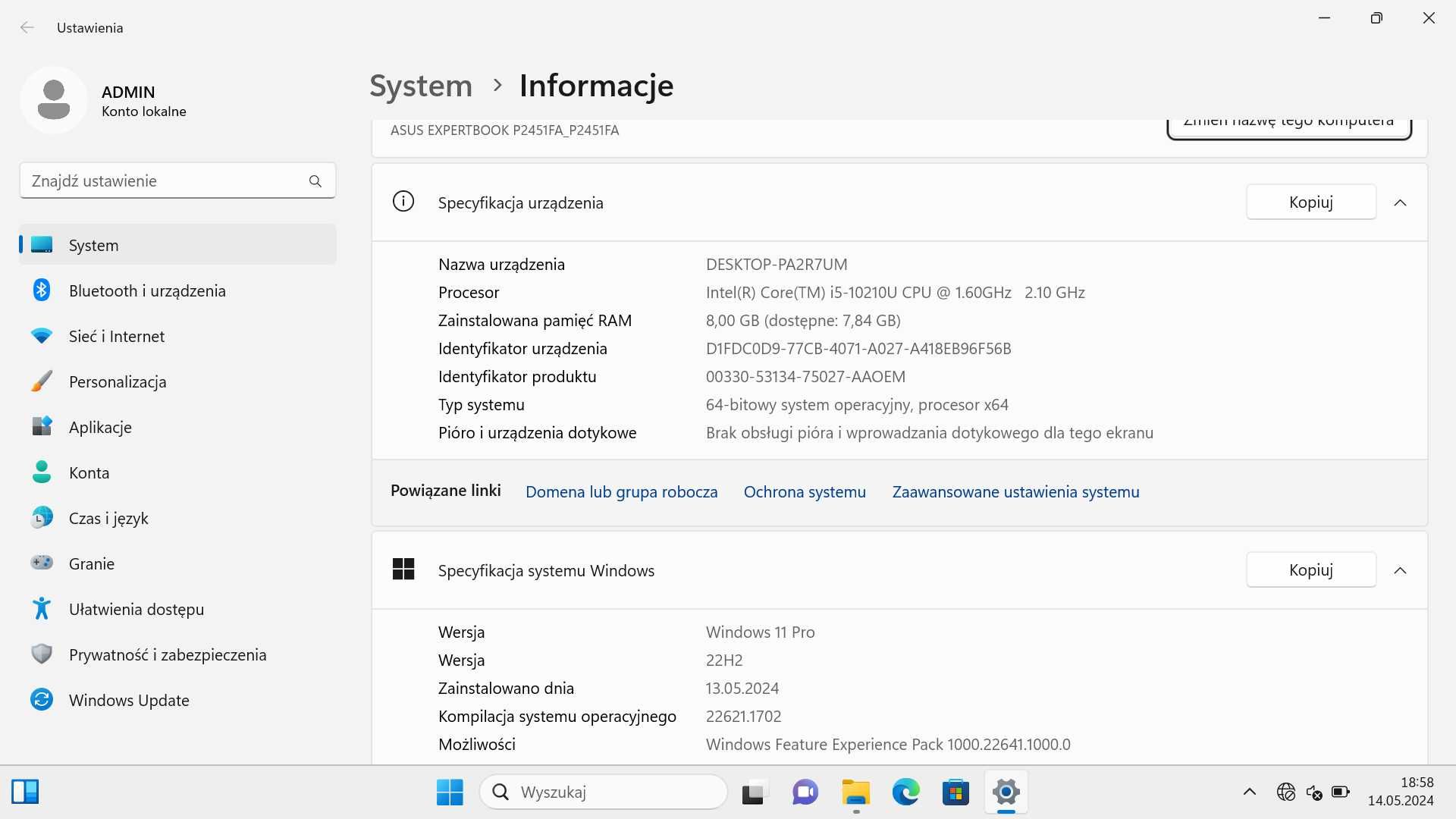The height and width of the screenshot is (819, 1456).
Task: Open the Widgets panel icon on taskbar
Action: click(x=25, y=792)
